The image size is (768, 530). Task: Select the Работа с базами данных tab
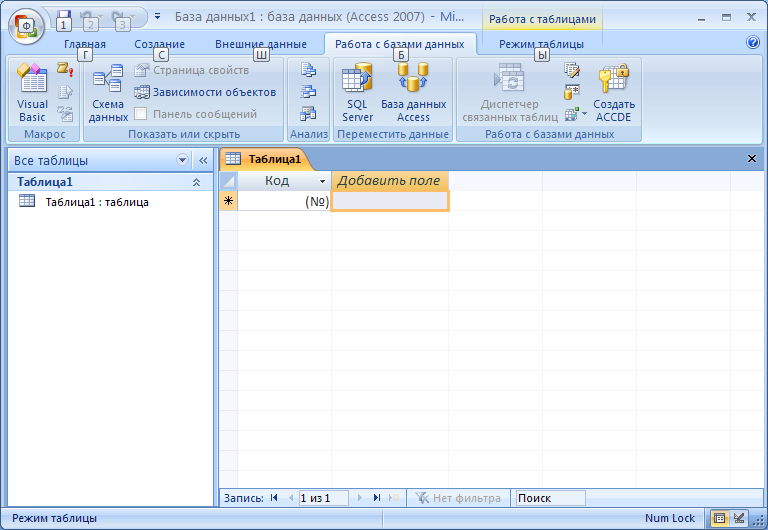400,44
